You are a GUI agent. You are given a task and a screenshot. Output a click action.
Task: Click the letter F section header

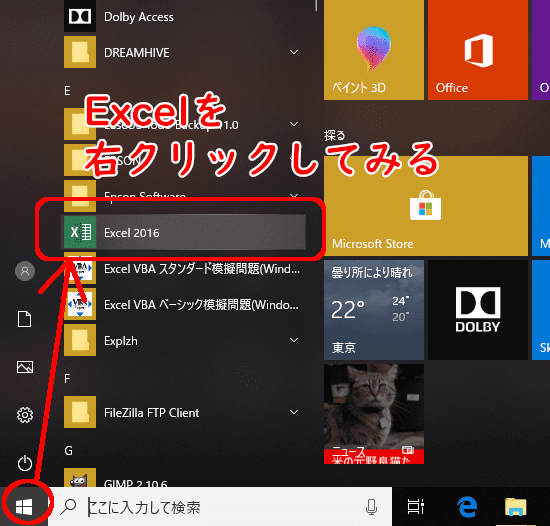(67, 379)
